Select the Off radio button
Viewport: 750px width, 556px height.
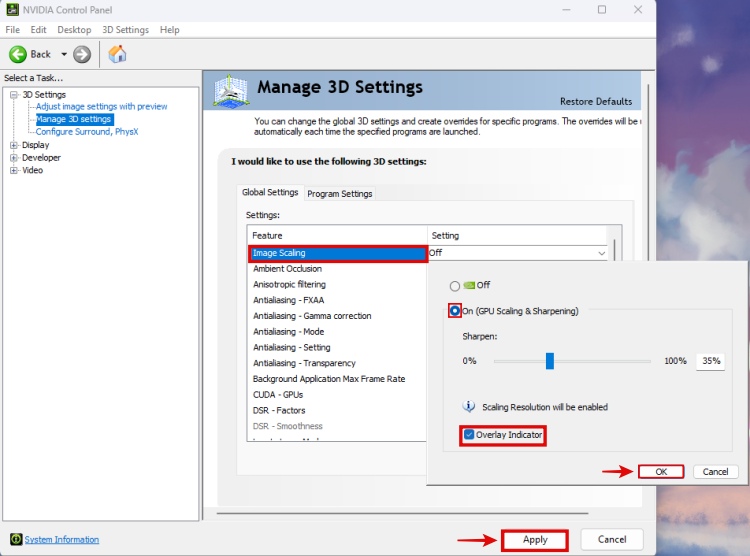(x=455, y=286)
